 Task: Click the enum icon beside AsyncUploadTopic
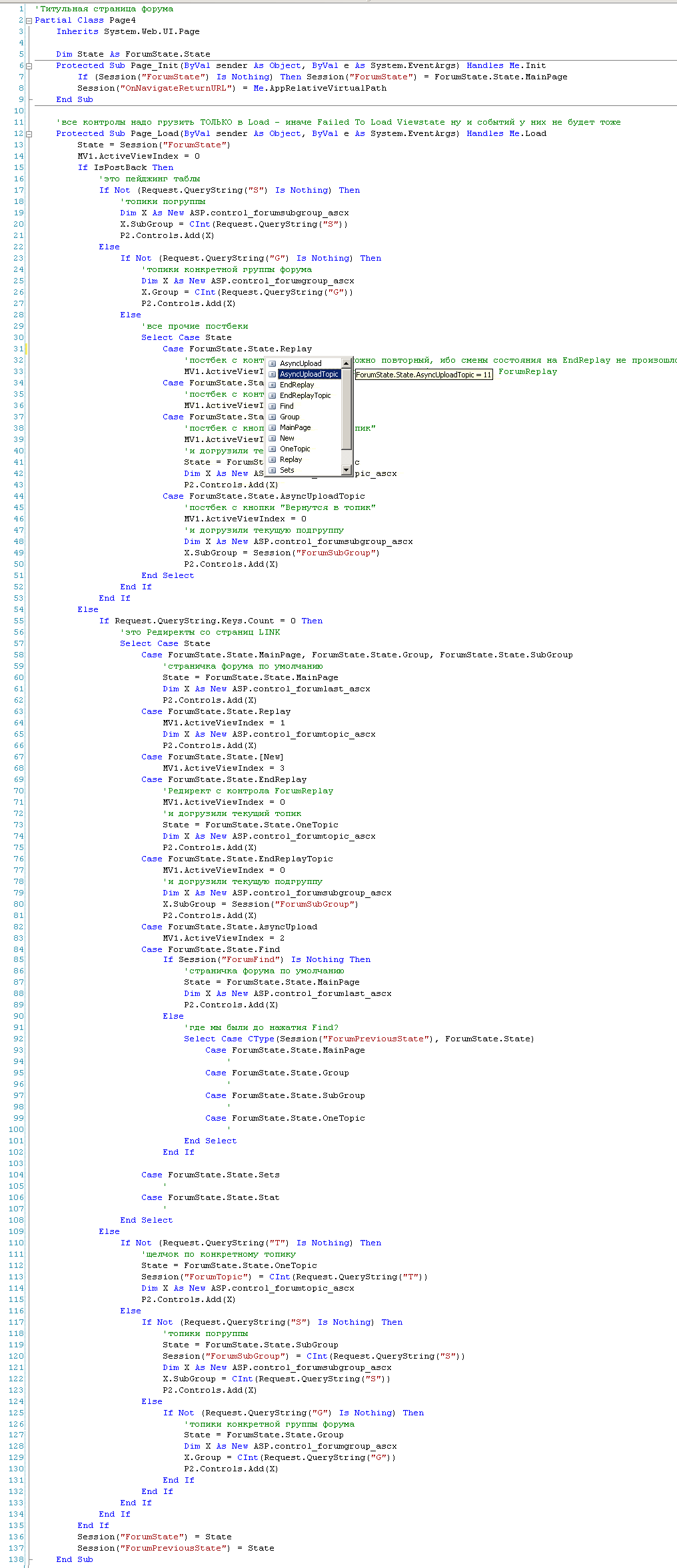[272, 374]
